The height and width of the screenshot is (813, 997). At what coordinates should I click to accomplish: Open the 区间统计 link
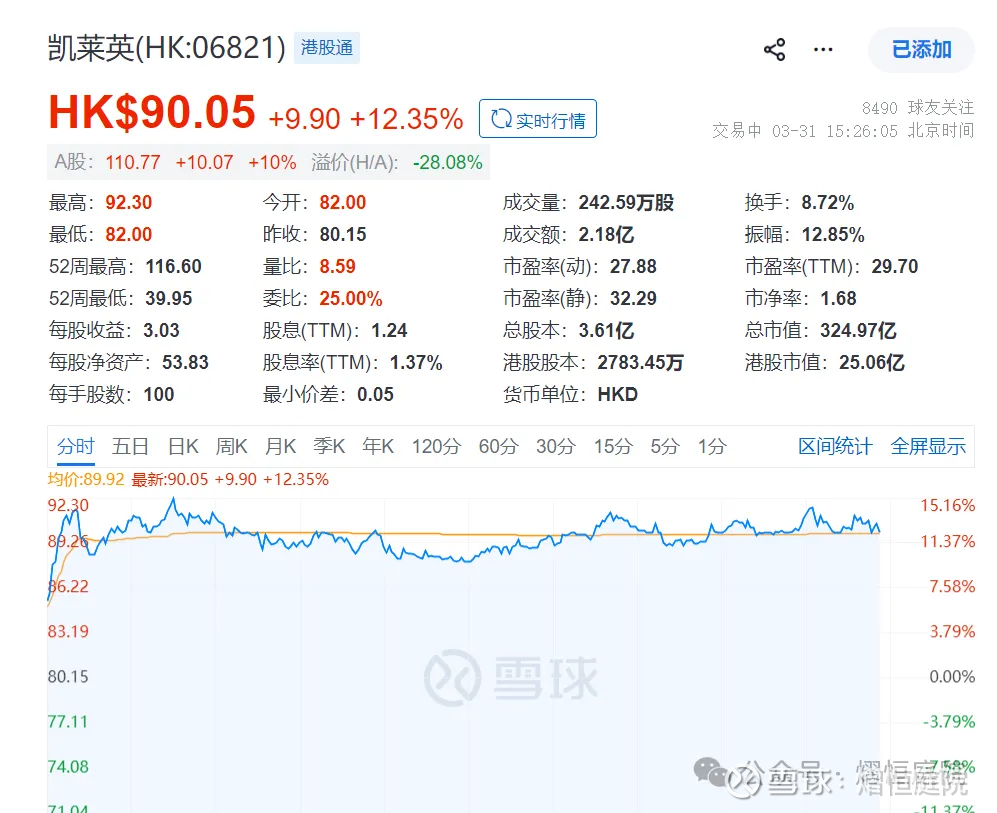click(835, 446)
